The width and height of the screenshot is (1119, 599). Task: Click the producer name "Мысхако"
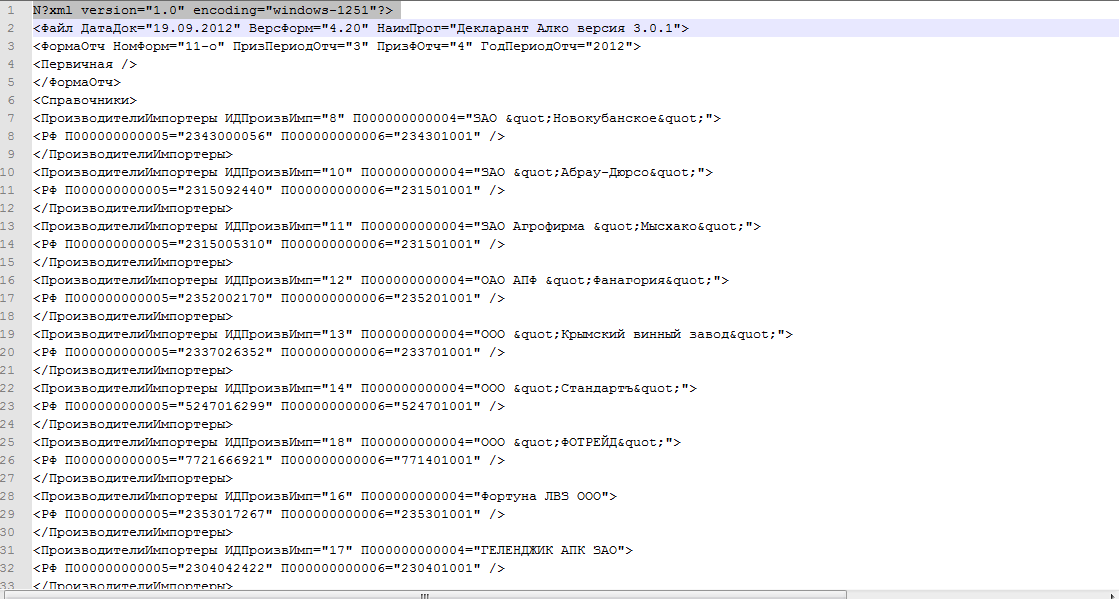pyautogui.click(x=669, y=226)
